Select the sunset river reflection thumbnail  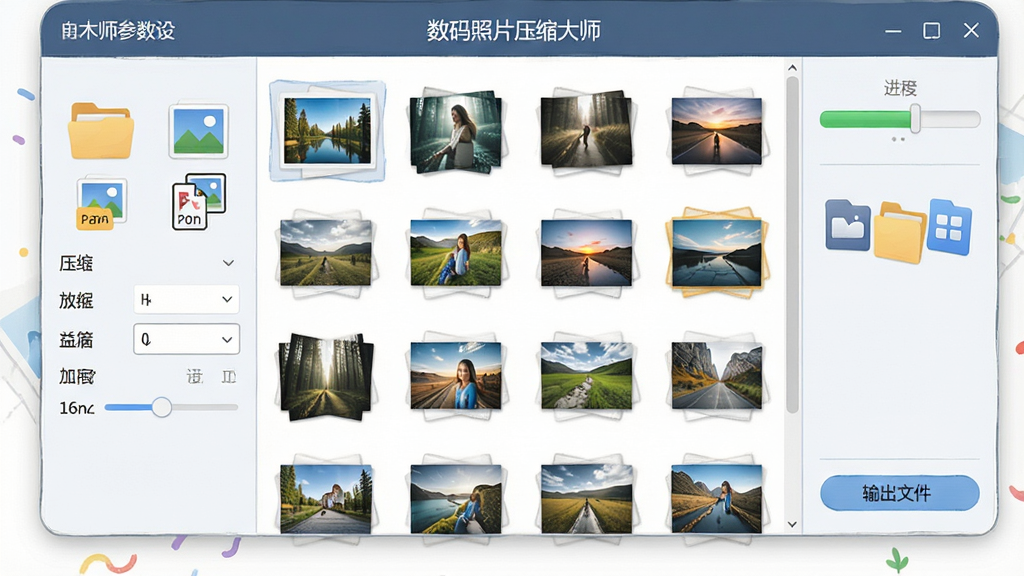(x=586, y=253)
